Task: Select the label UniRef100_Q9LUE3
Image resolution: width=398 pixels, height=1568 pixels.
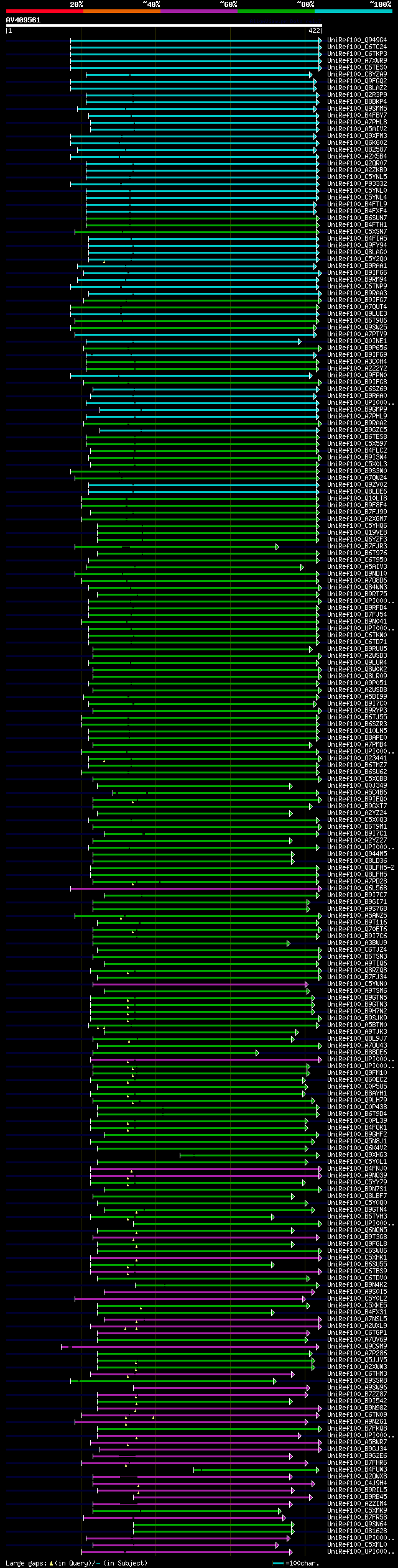Action: point(357,314)
